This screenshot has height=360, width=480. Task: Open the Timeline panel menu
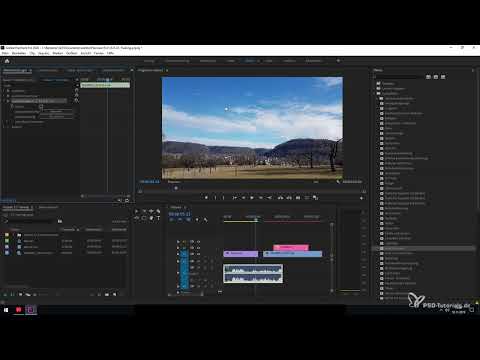pyautogui.click(x=185, y=207)
